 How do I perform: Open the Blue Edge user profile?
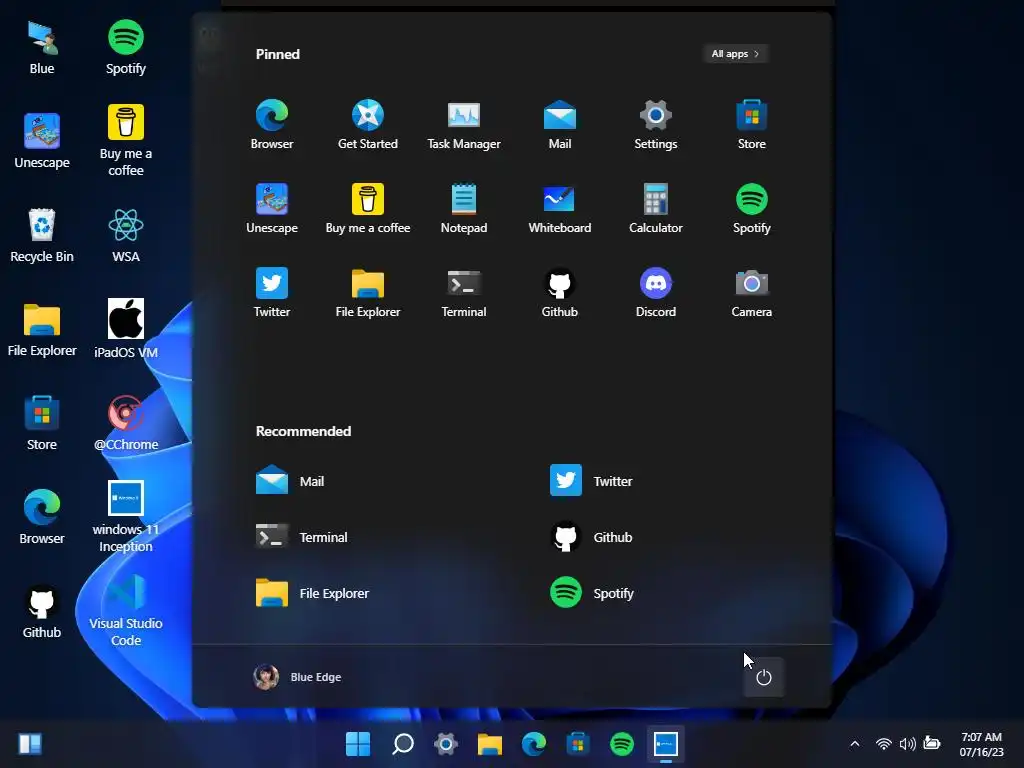point(297,677)
